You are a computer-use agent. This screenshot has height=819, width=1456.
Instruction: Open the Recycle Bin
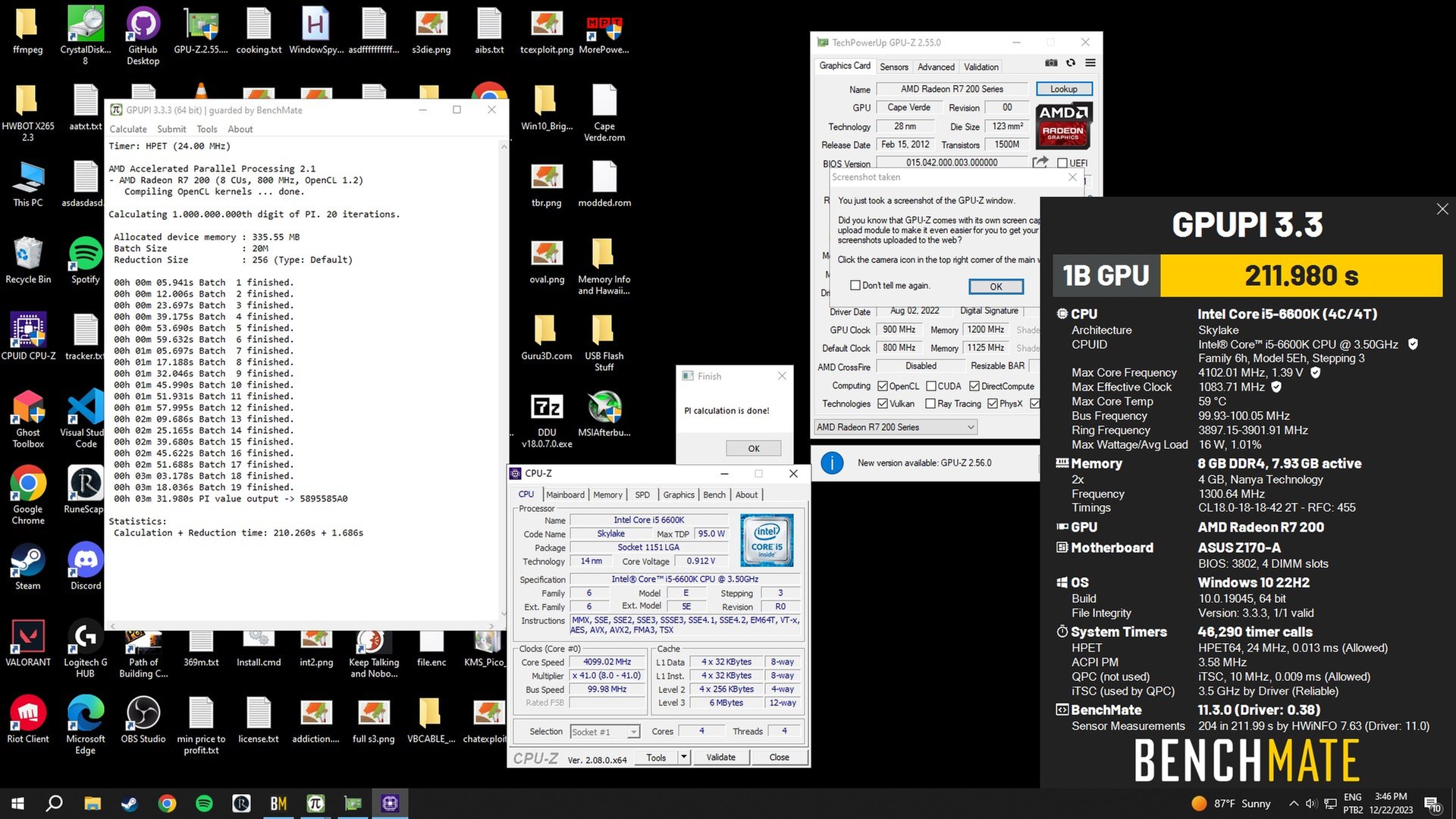pyautogui.click(x=28, y=260)
